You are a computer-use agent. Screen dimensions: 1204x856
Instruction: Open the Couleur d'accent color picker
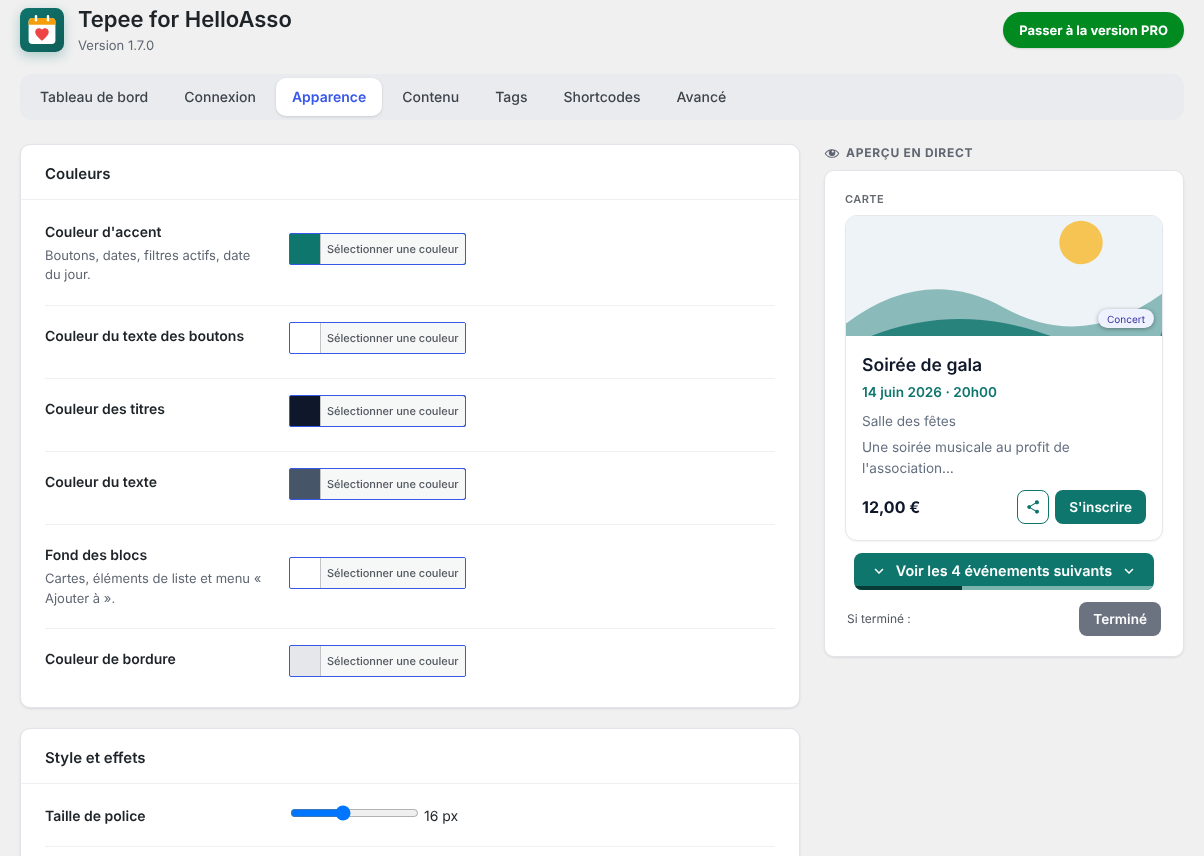point(377,249)
